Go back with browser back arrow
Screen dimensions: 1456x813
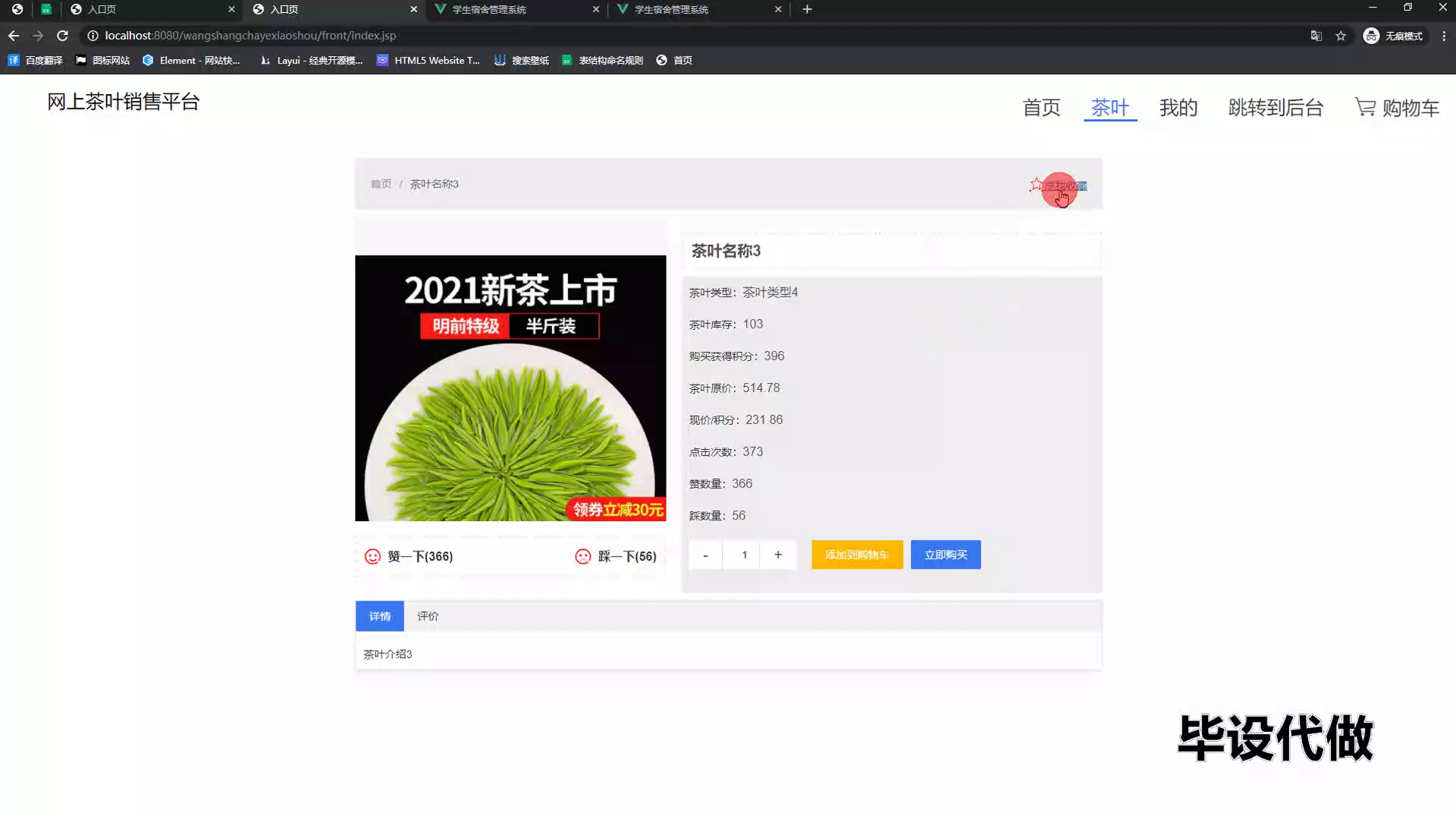tap(14, 36)
